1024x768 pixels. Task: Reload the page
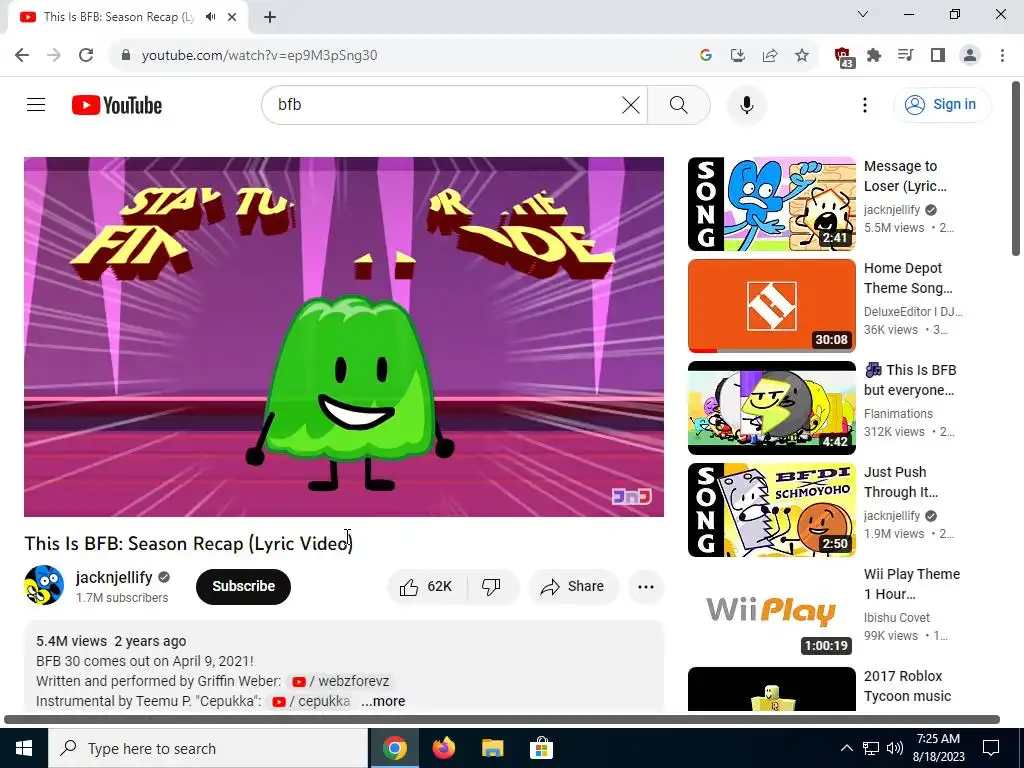(86, 55)
